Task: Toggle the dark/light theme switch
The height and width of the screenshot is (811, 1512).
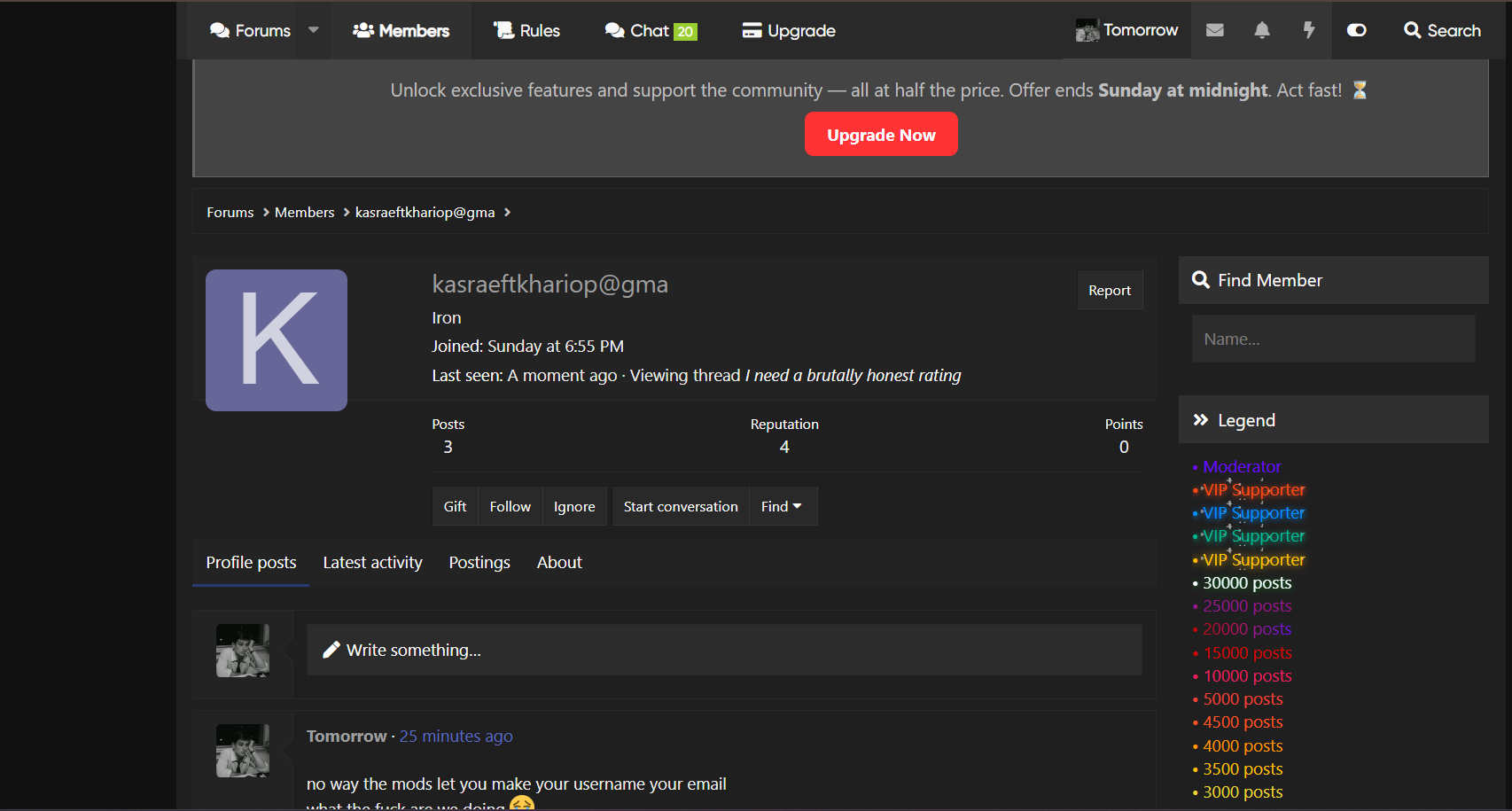Action: point(1356,30)
